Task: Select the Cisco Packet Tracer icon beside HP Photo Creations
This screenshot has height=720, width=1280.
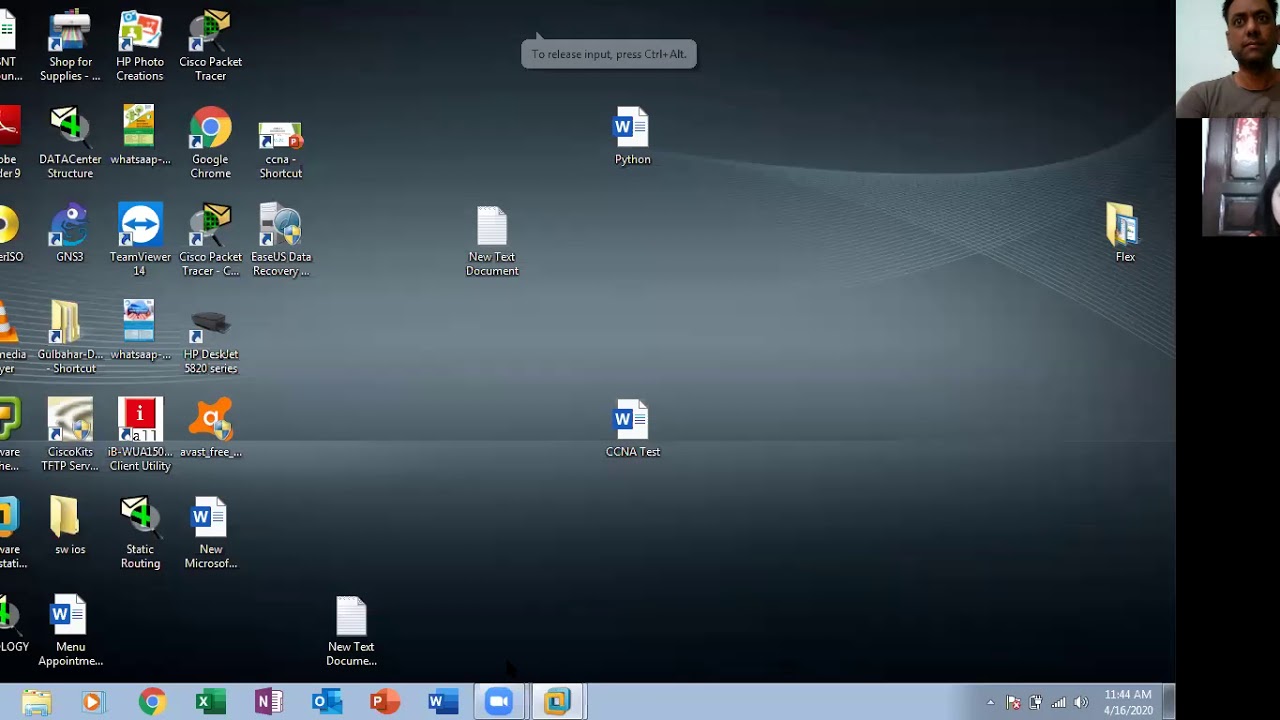Action: [210, 46]
